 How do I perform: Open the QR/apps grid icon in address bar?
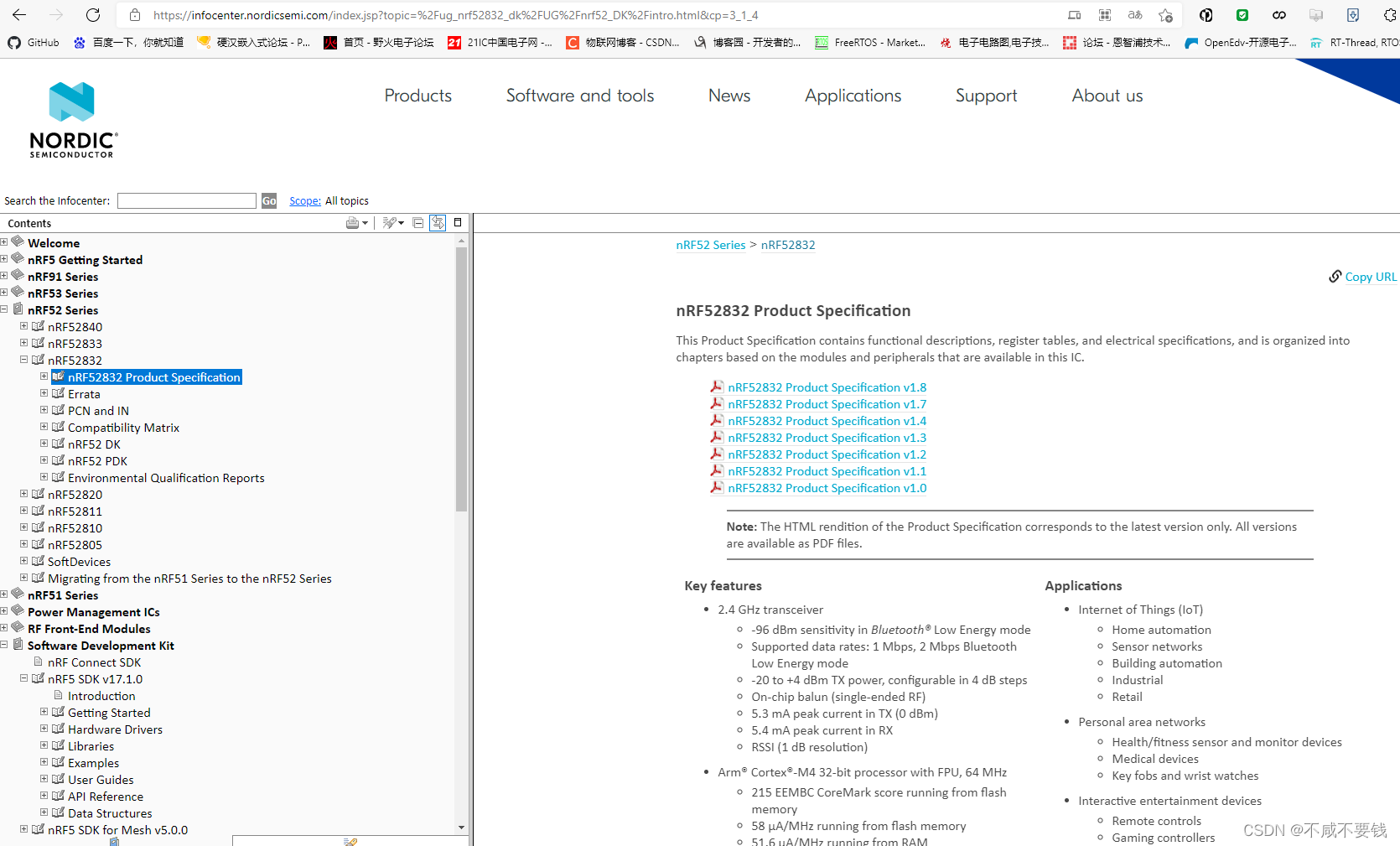(1105, 15)
